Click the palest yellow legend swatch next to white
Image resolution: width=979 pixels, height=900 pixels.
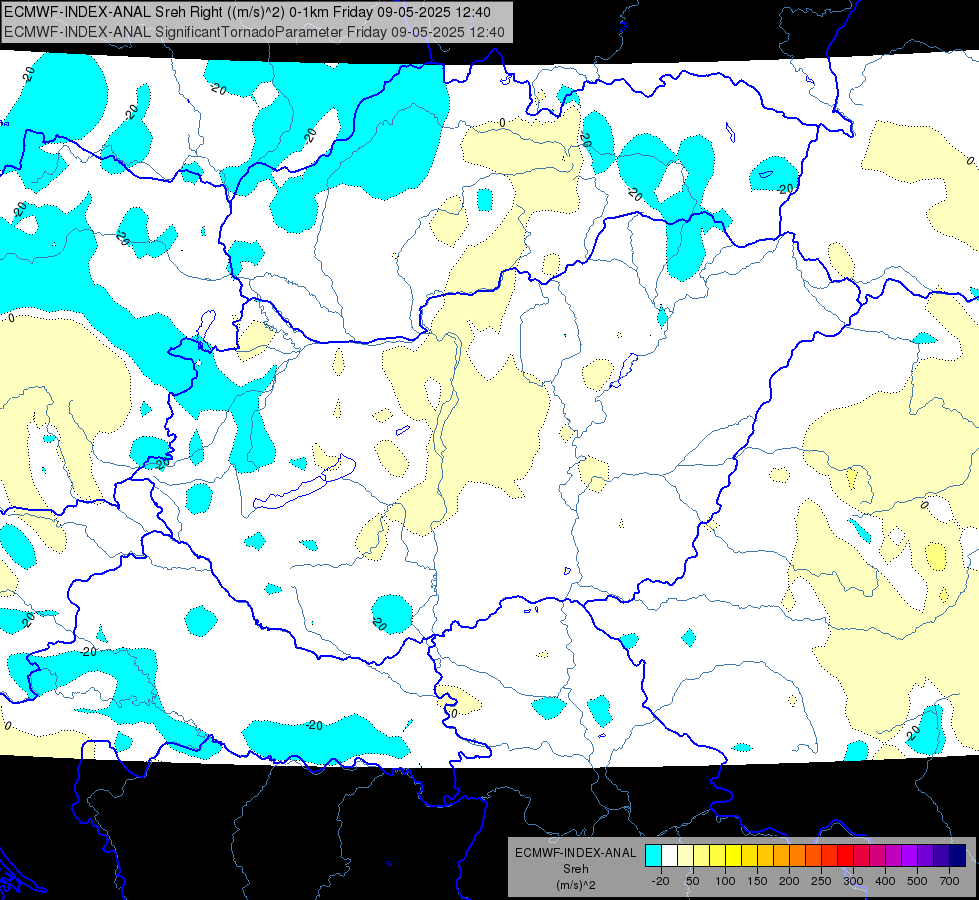coord(686,855)
